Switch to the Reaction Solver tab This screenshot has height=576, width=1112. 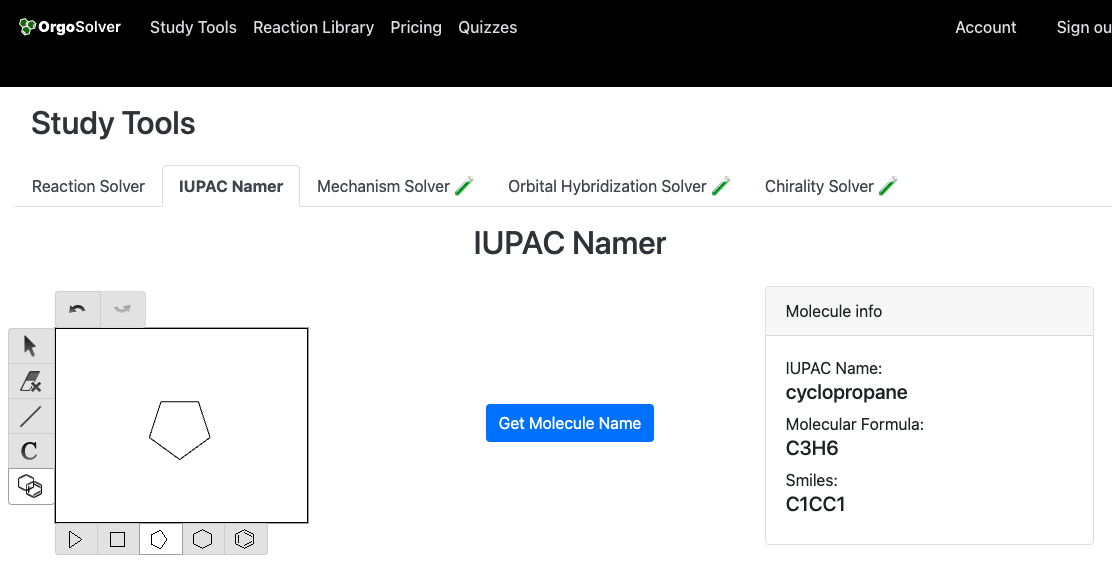(x=88, y=186)
